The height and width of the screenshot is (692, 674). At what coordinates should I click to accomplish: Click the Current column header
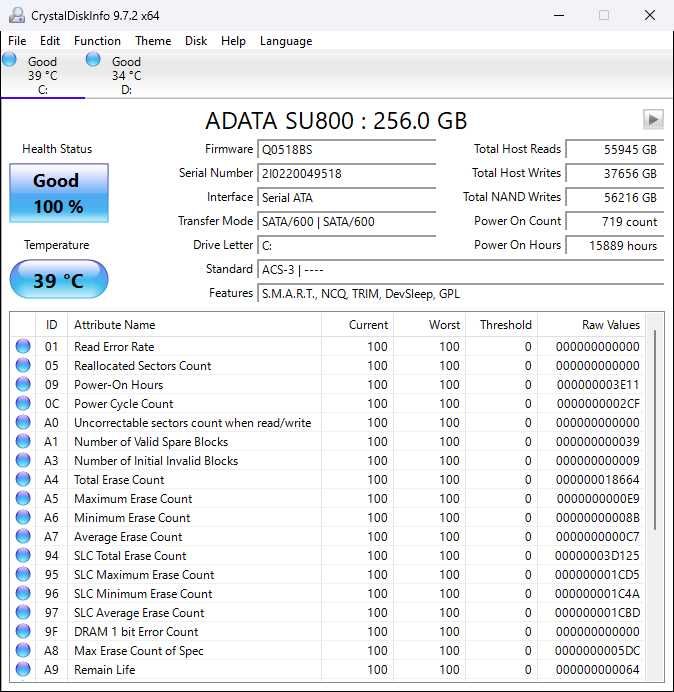coord(357,325)
